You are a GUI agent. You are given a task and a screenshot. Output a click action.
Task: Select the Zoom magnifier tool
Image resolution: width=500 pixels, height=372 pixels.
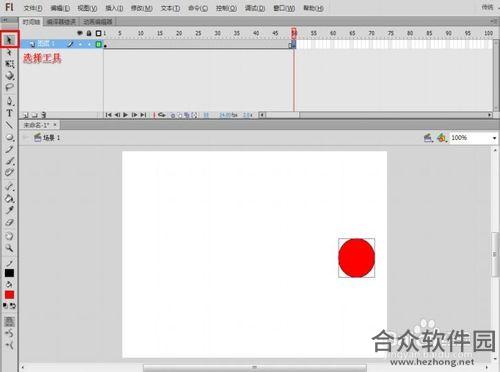coord(9,248)
